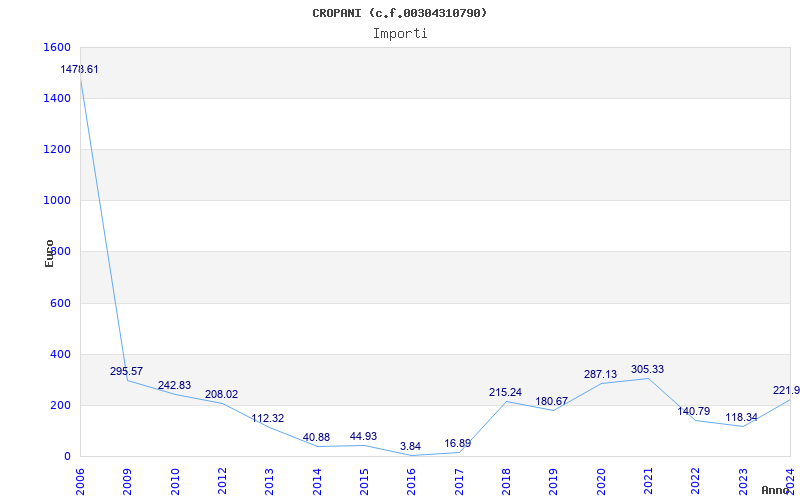Screen dimensions: 800x500
Task: Click the 2018 year axis label
Action: point(506,482)
